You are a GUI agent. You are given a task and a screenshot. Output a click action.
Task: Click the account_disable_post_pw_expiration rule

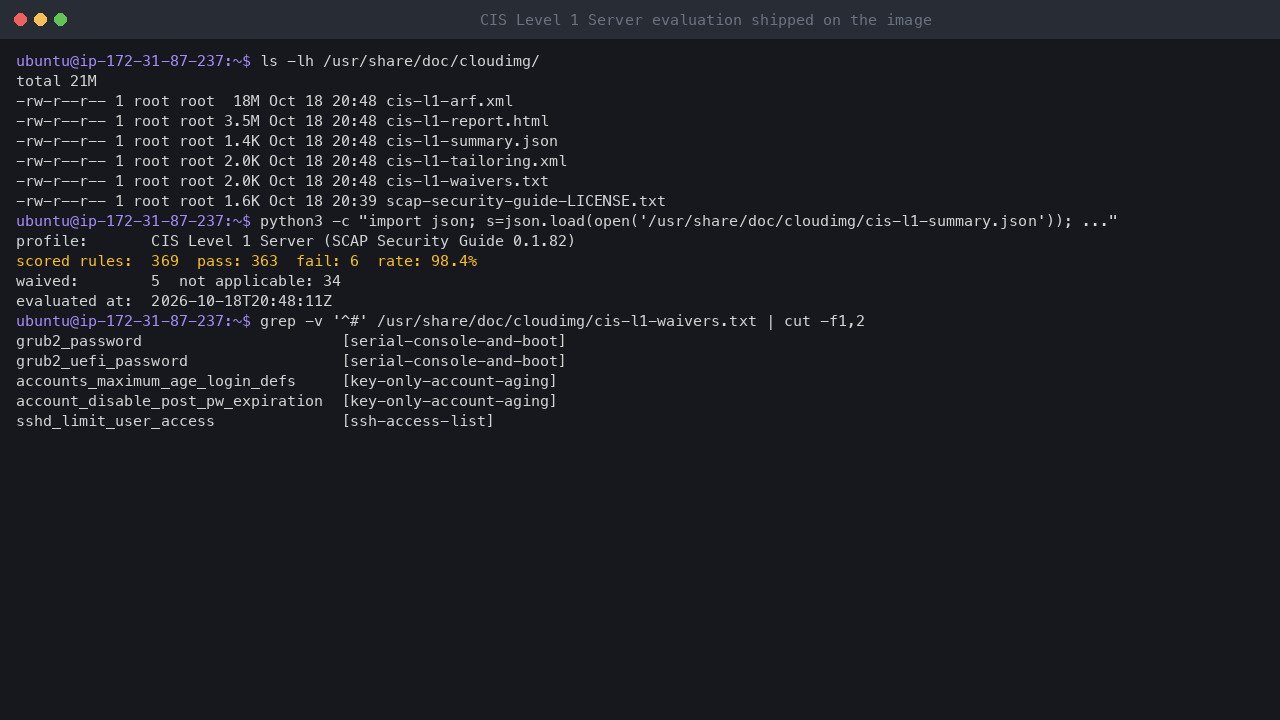[x=169, y=401]
